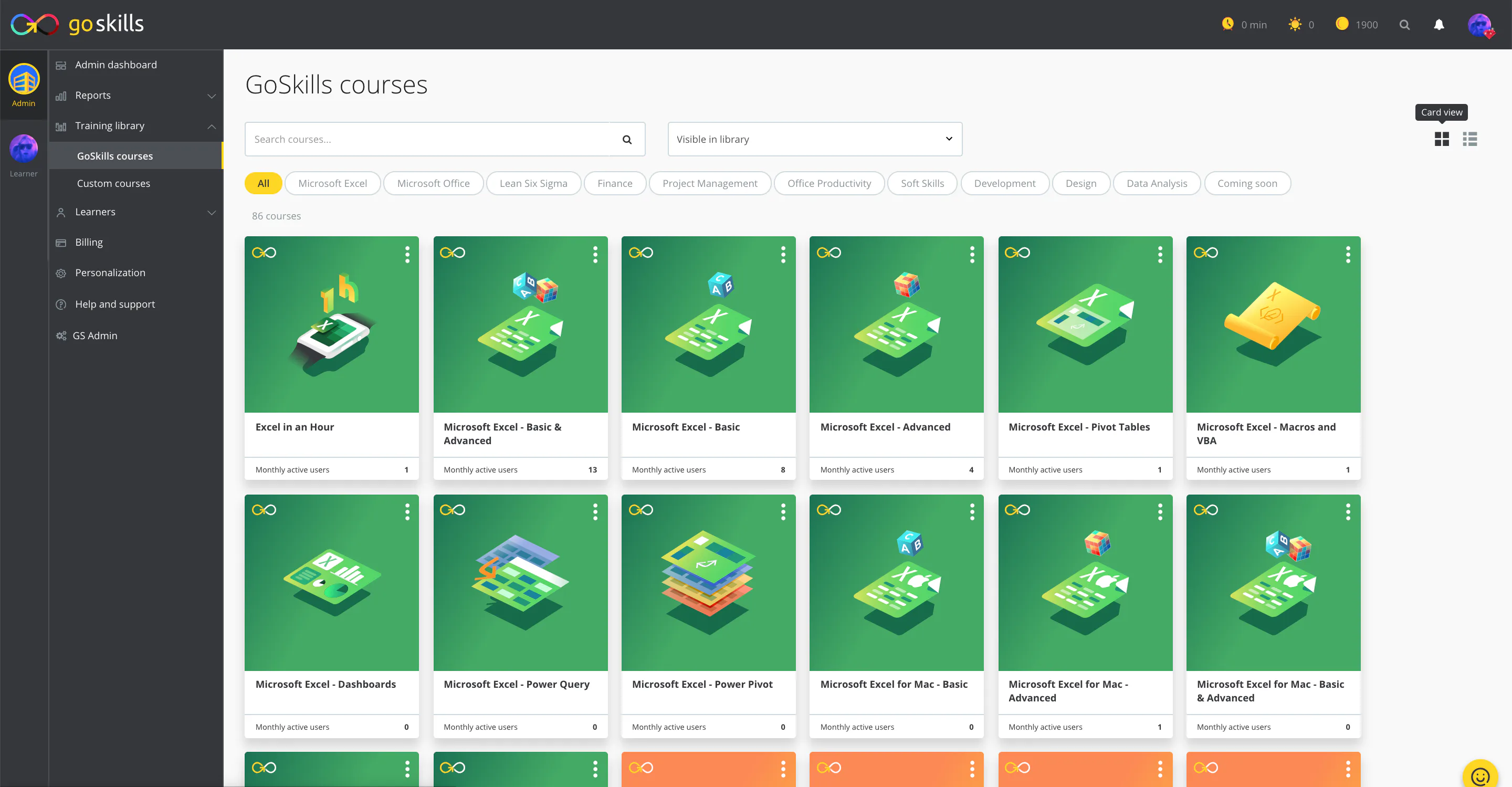
Task: Click the header search magnifier icon
Action: coord(1404,25)
